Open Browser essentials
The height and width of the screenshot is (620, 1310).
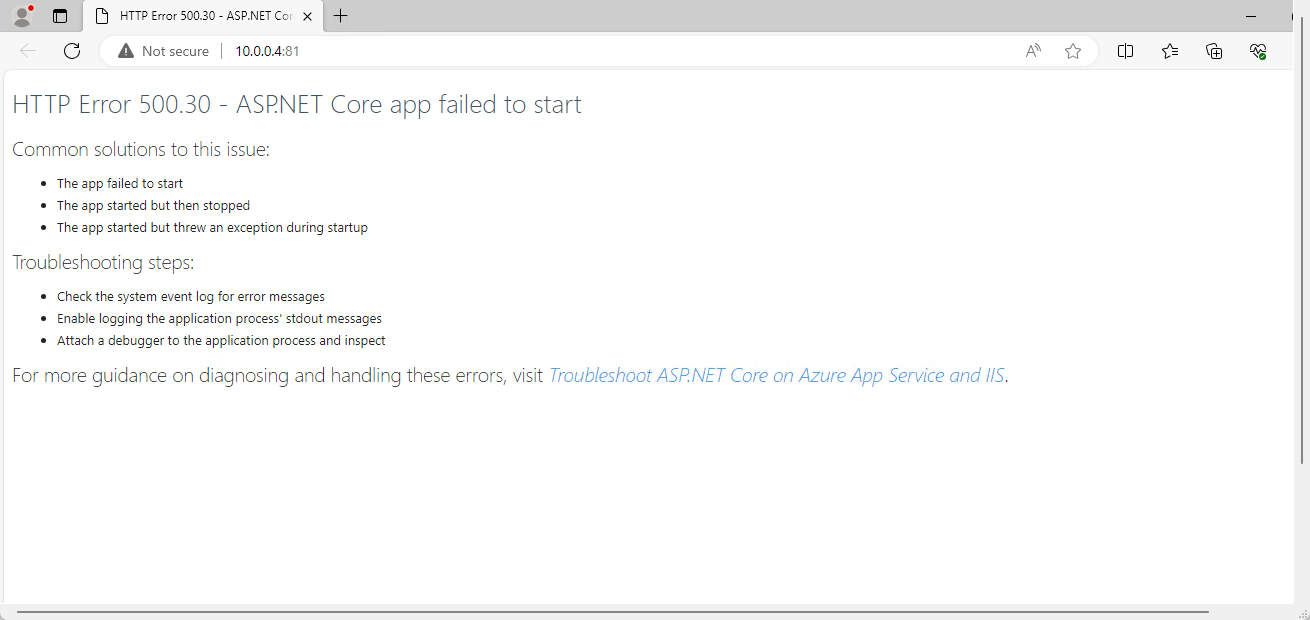[1258, 51]
